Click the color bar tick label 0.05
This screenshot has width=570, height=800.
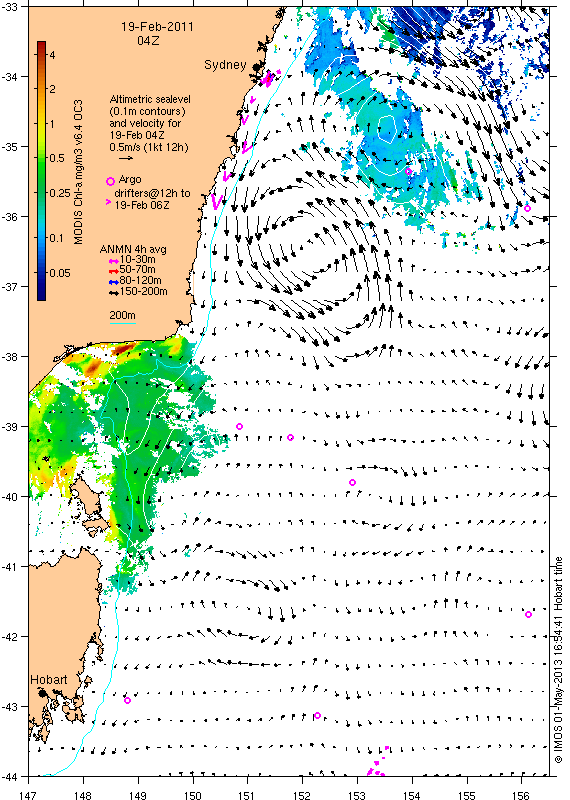pos(60,273)
